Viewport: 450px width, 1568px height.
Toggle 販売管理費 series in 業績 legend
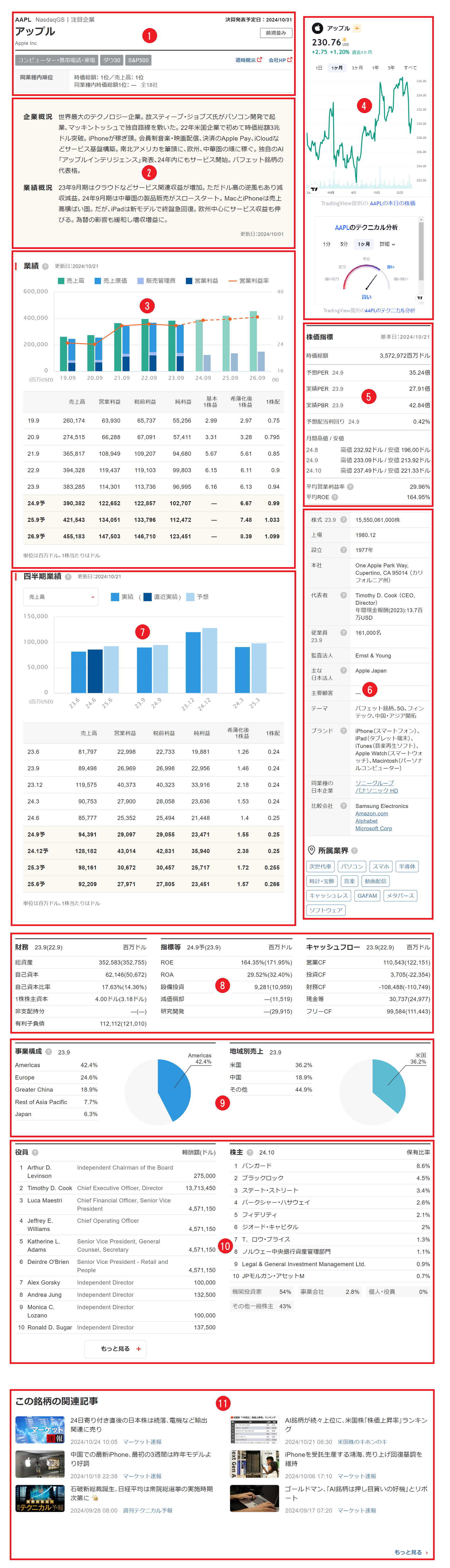(x=156, y=281)
